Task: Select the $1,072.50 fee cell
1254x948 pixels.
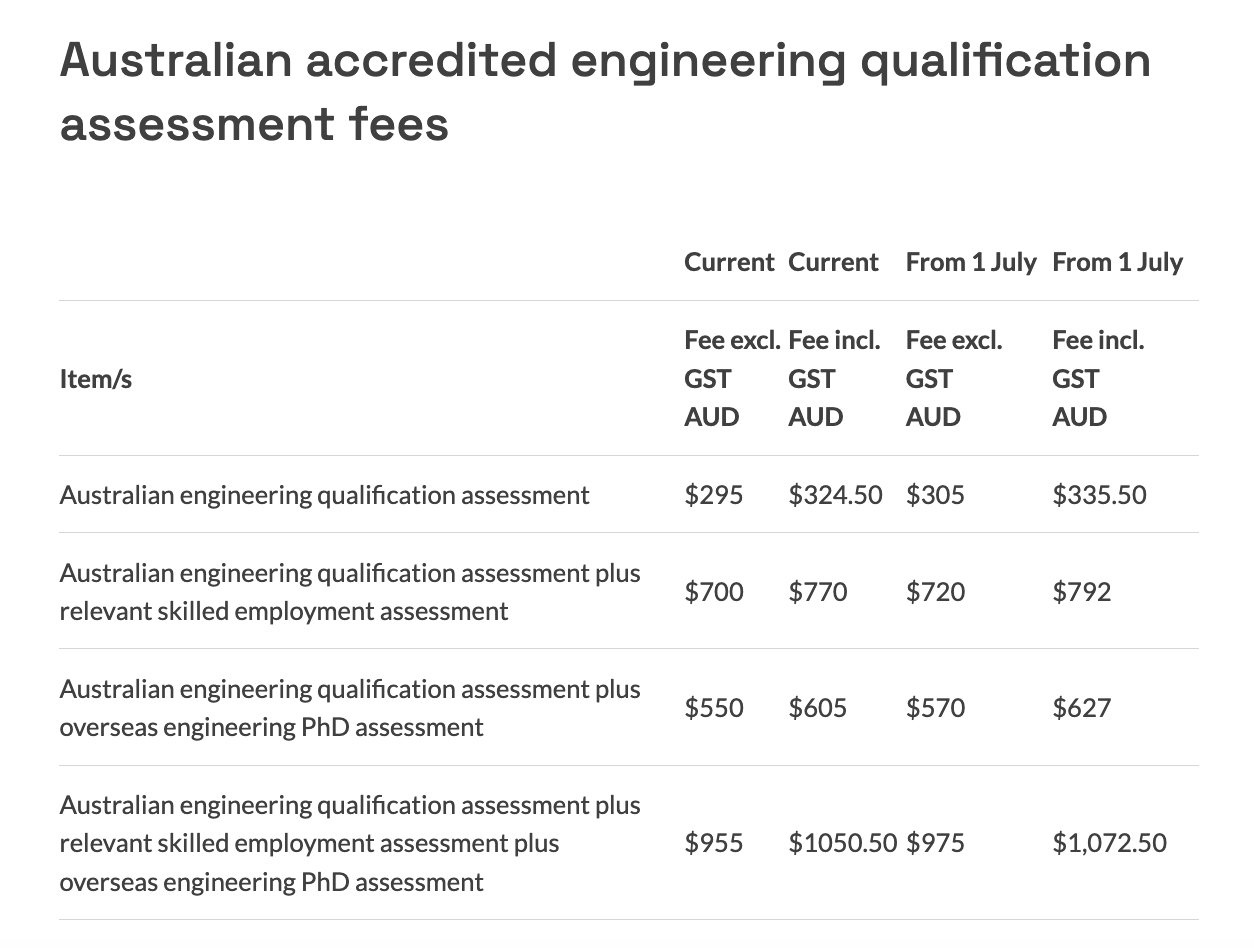Action: (1109, 843)
